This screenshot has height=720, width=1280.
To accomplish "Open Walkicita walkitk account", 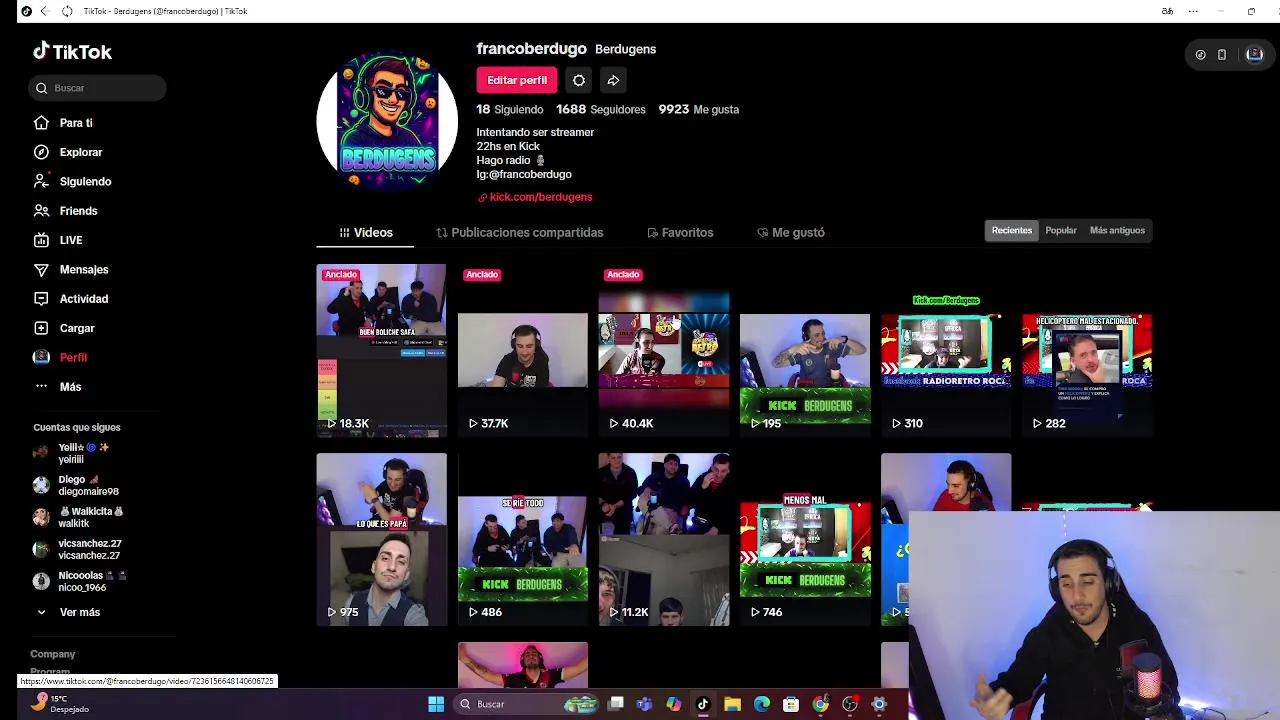I will 79,517.
